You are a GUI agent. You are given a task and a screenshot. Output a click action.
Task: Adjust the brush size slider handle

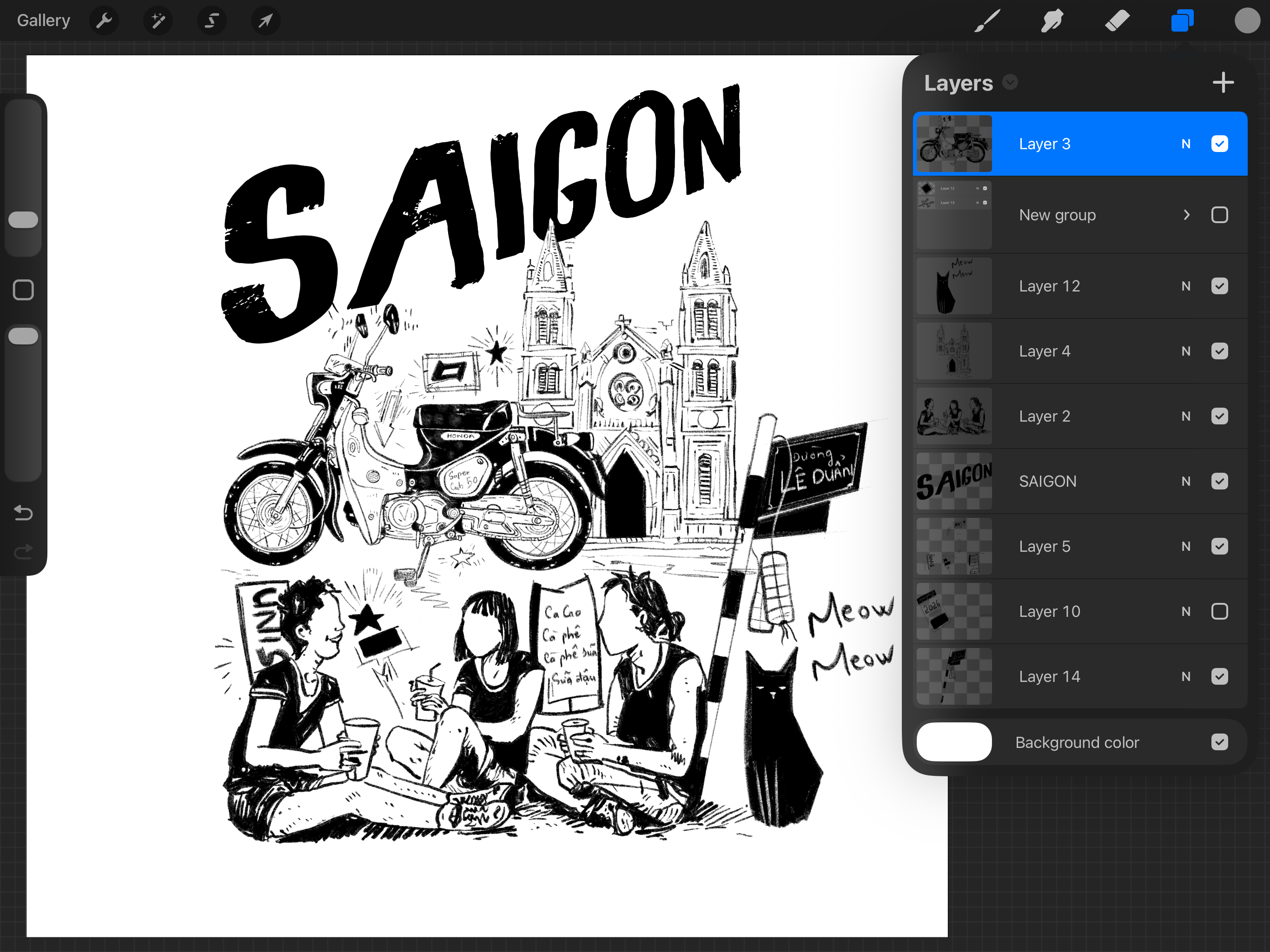point(23,219)
